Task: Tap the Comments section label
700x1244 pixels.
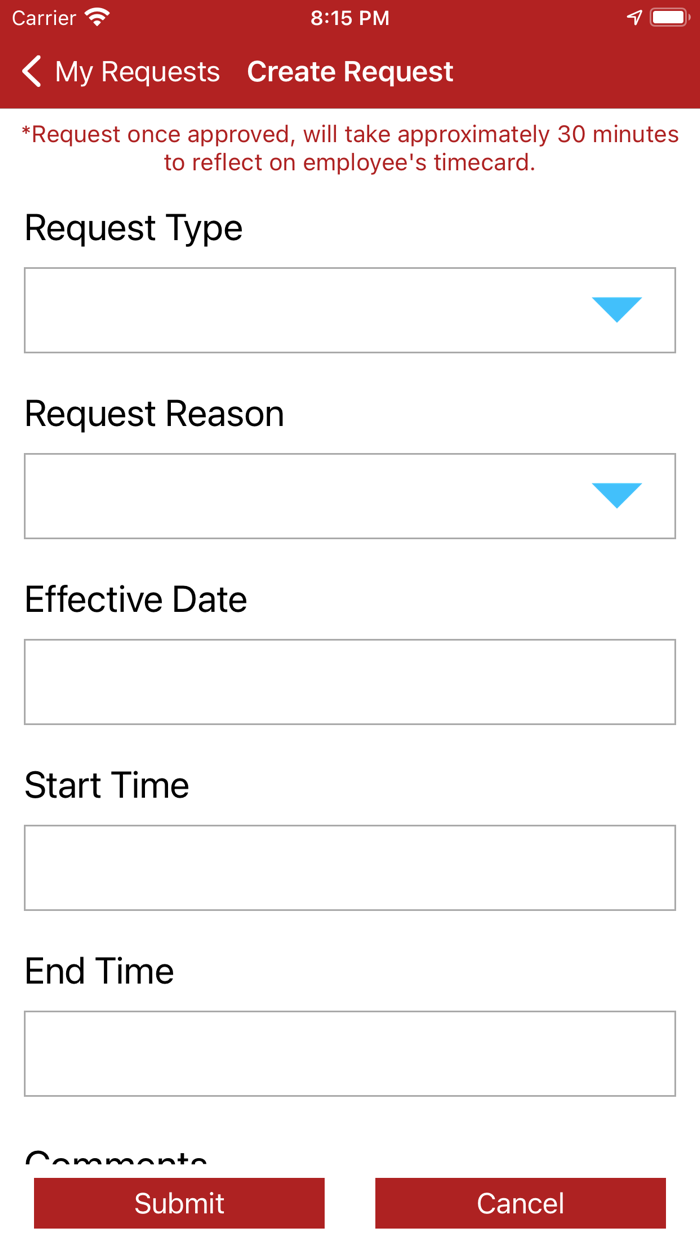Action: click(115, 1160)
